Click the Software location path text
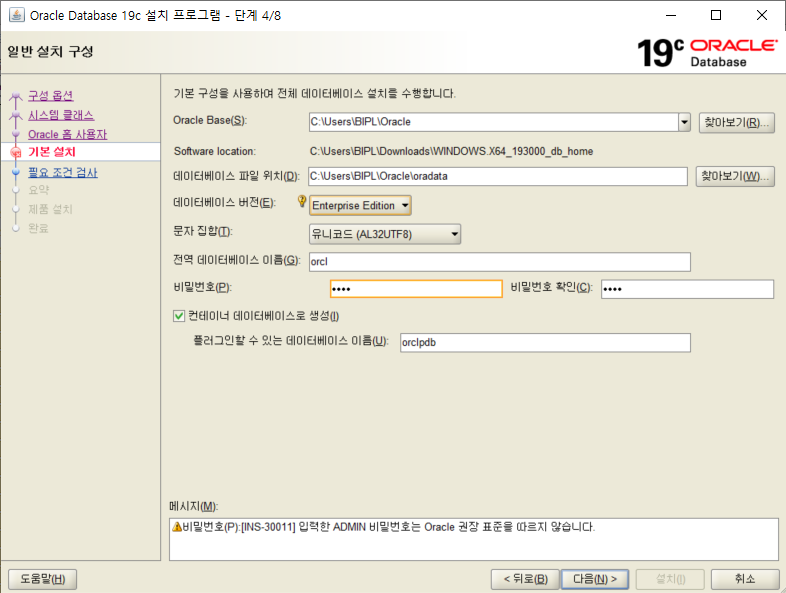Image resolution: width=786 pixels, height=593 pixels. 451,151
